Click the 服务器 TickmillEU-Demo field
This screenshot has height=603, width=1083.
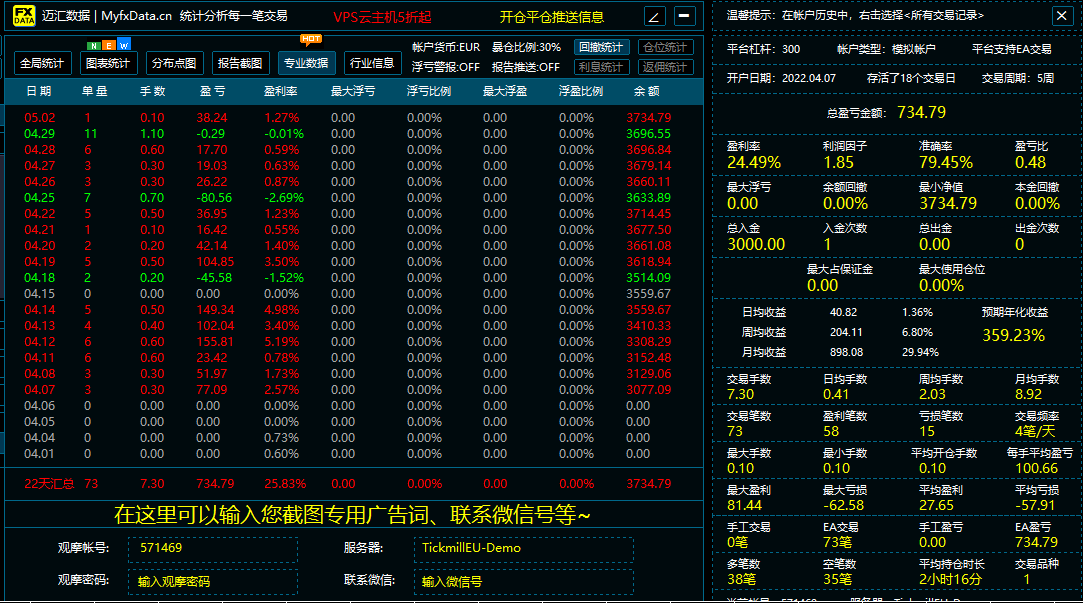[x=524, y=550]
